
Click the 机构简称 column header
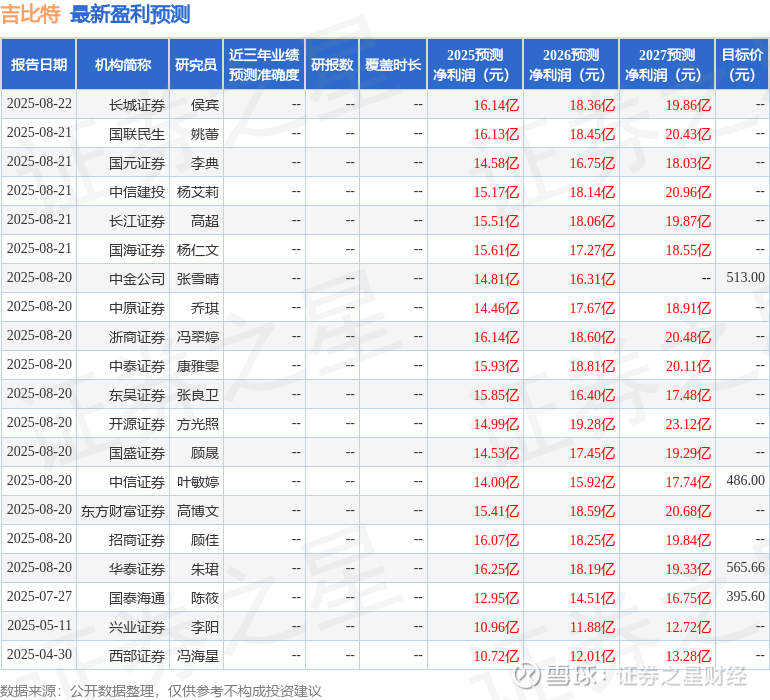[x=123, y=64]
